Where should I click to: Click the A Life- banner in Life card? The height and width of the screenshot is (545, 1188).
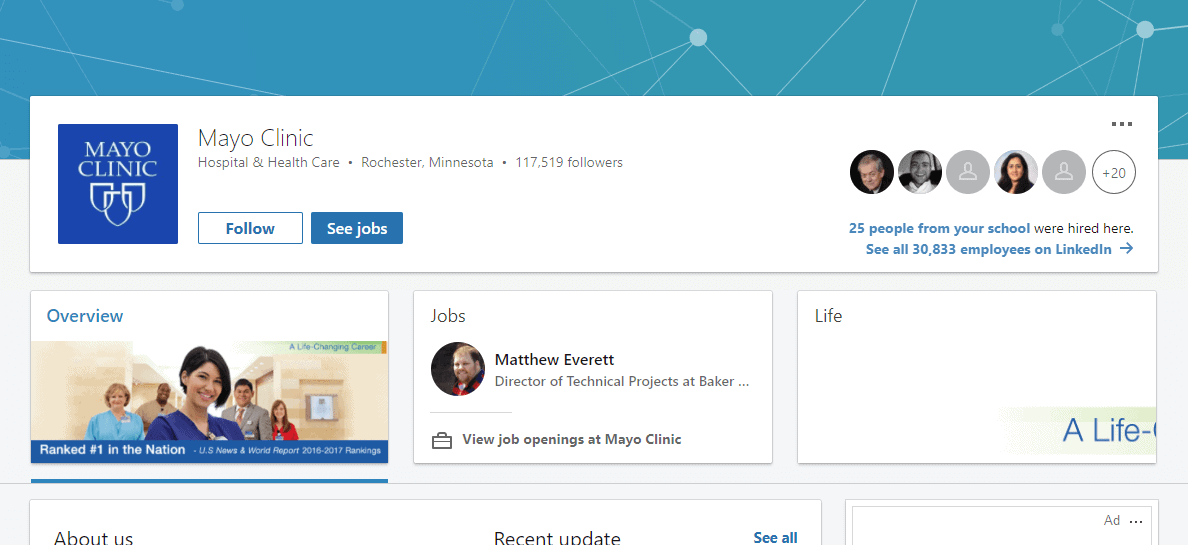pyautogui.click(x=1076, y=430)
